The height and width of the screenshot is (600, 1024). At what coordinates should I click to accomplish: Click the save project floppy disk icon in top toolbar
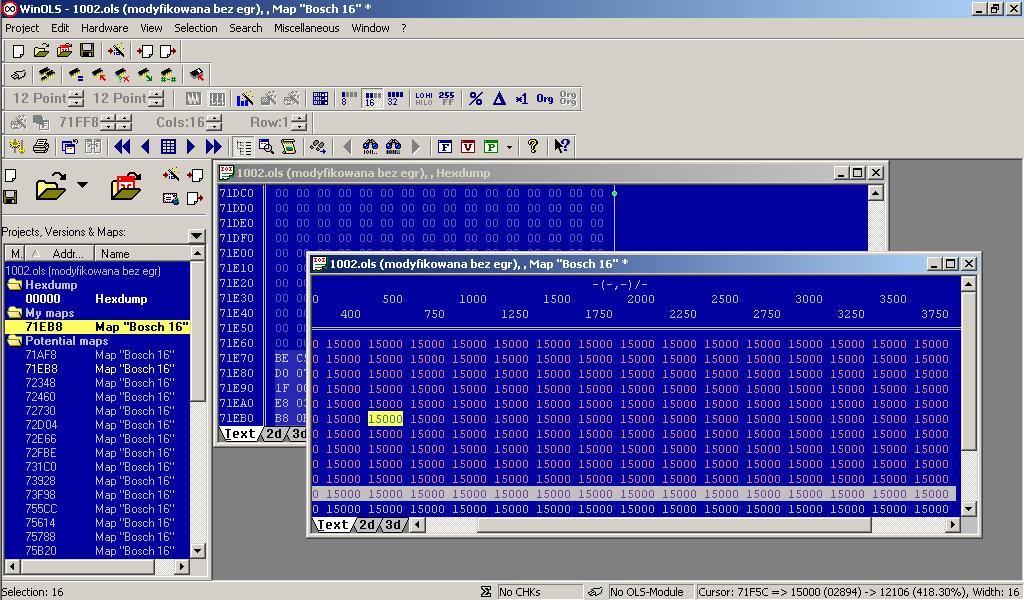[x=87, y=51]
